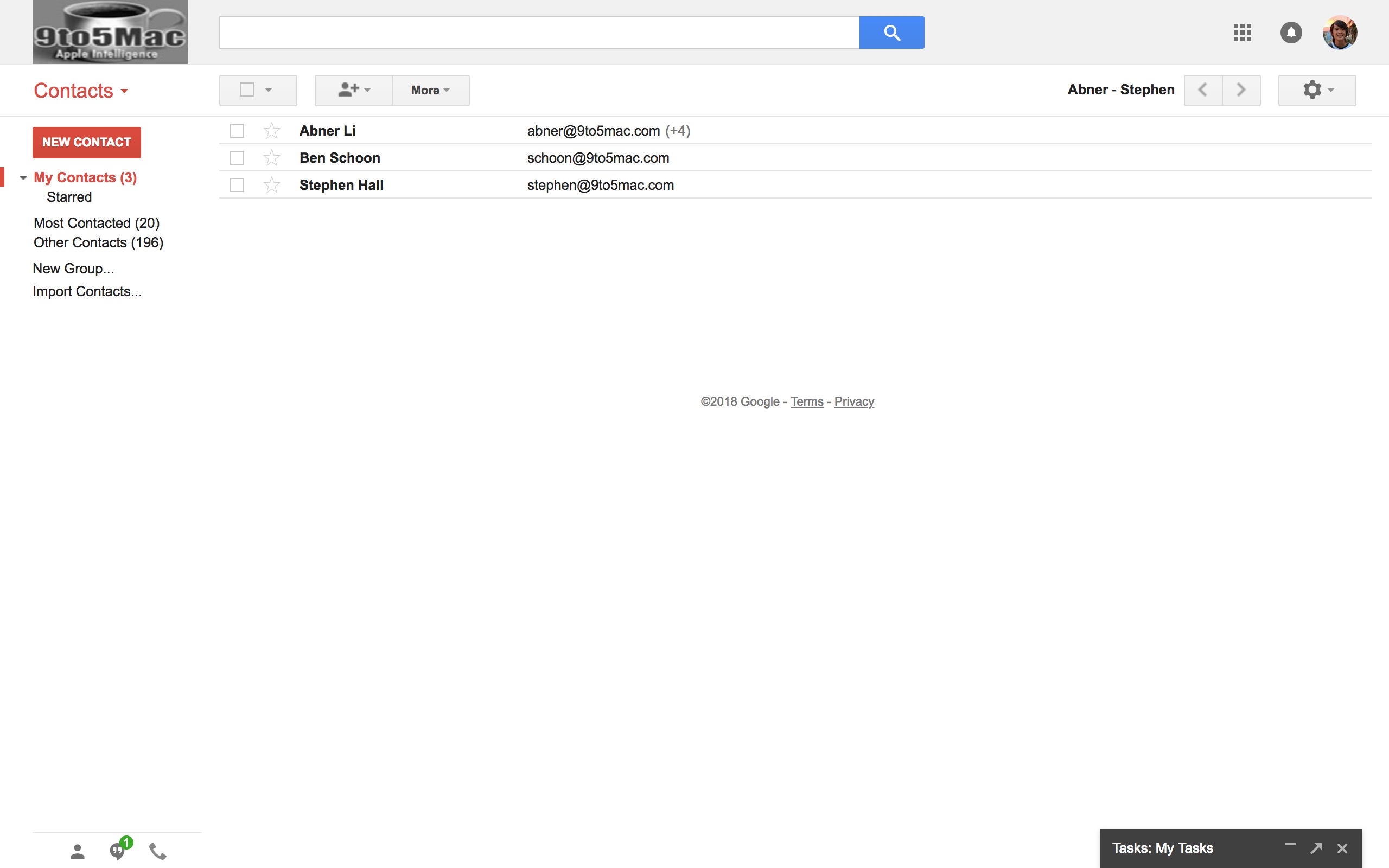Open Hangouts conversations icon with badge
The width and height of the screenshot is (1389, 868).
click(x=118, y=850)
